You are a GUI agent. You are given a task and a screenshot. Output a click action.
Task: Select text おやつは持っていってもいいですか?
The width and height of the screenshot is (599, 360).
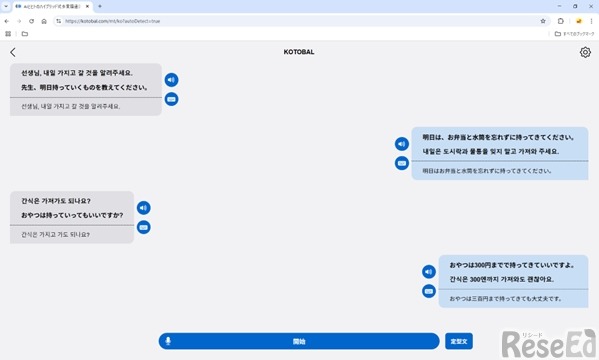72,215
